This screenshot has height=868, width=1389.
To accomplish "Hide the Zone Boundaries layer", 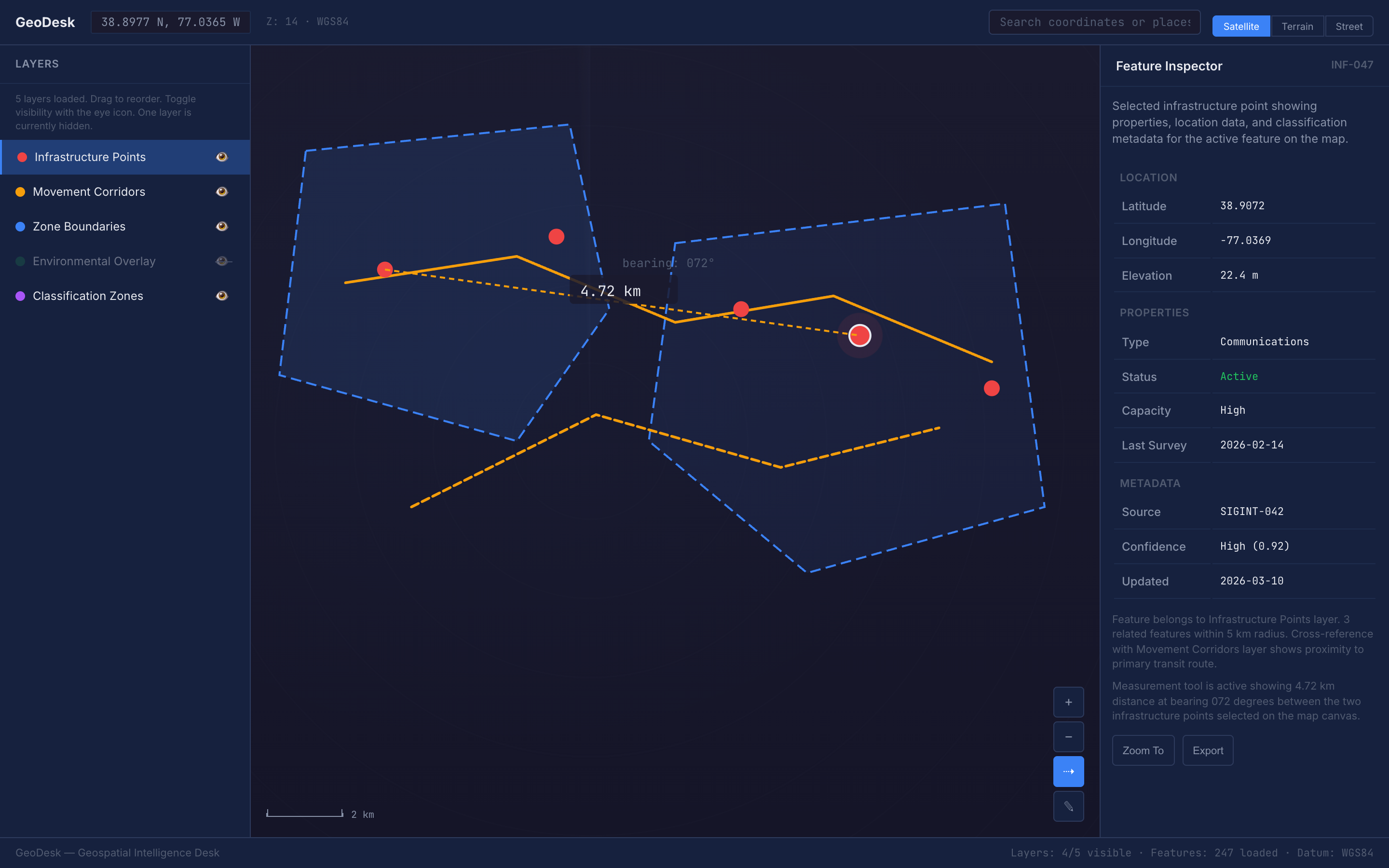I will pyautogui.click(x=222, y=226).
